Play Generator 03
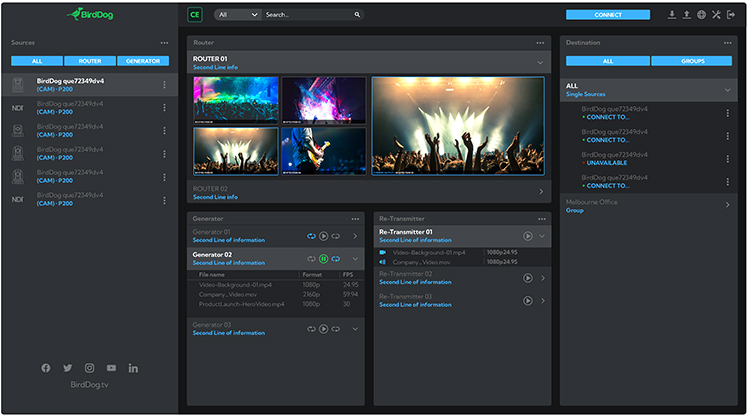 click(x=324, y=329)
